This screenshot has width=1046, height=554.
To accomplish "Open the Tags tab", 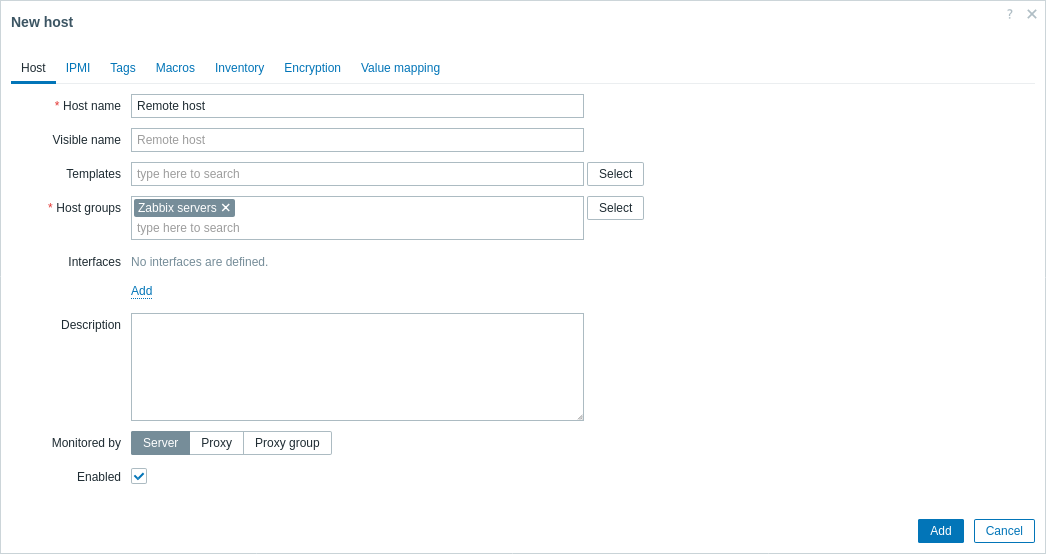I will tap(123, 68).
